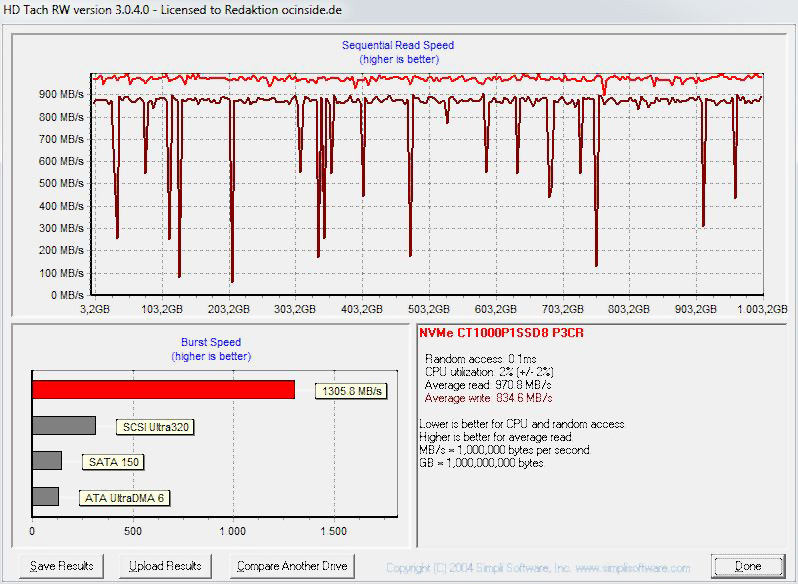This screenshot has width=798, height=584.
Task: Click the grey SCSI Ultra320 bar
Action: click(64, 426)
